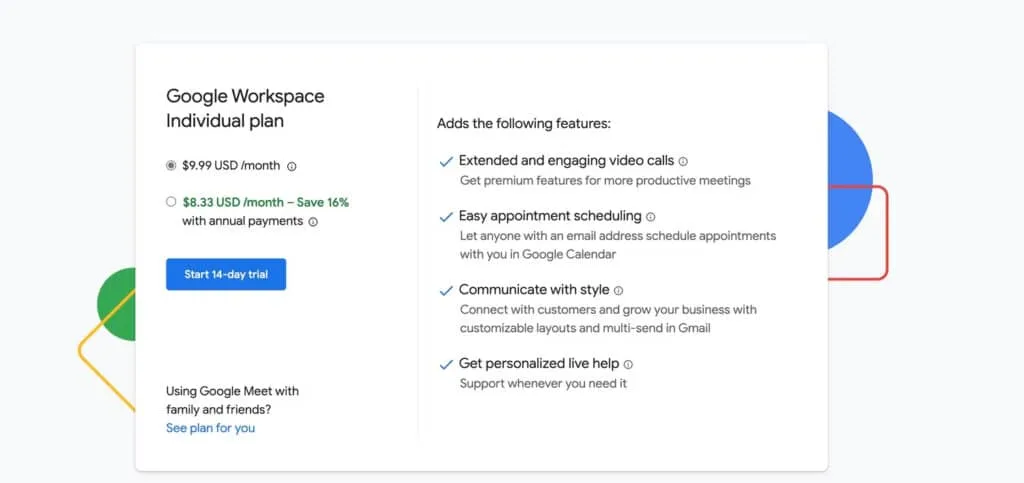Open info icon for Extended and engaging video calls
1024x483 pixels.
click(683, 161)
